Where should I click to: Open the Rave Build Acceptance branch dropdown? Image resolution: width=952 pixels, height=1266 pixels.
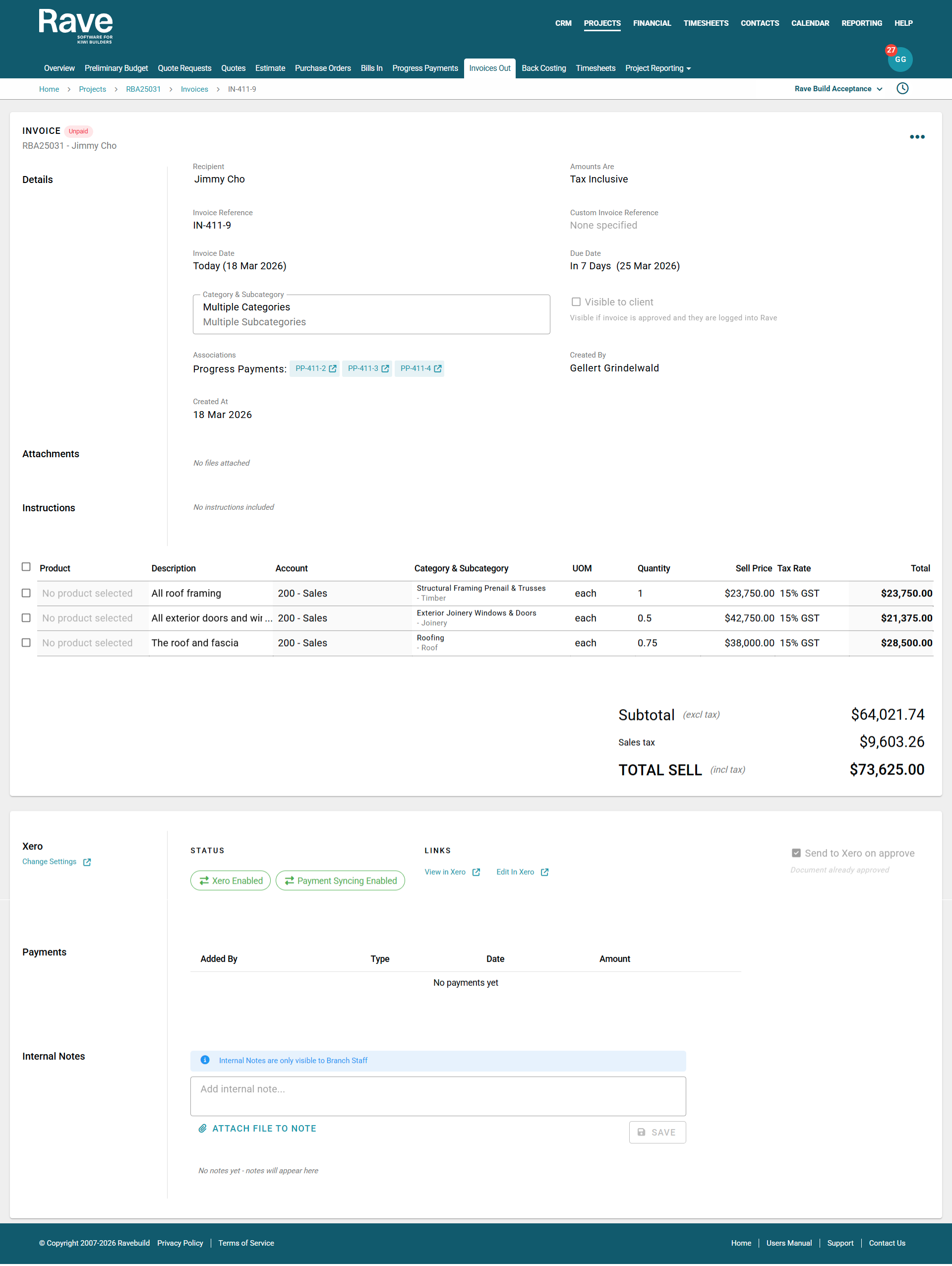[x=837, y=89]
